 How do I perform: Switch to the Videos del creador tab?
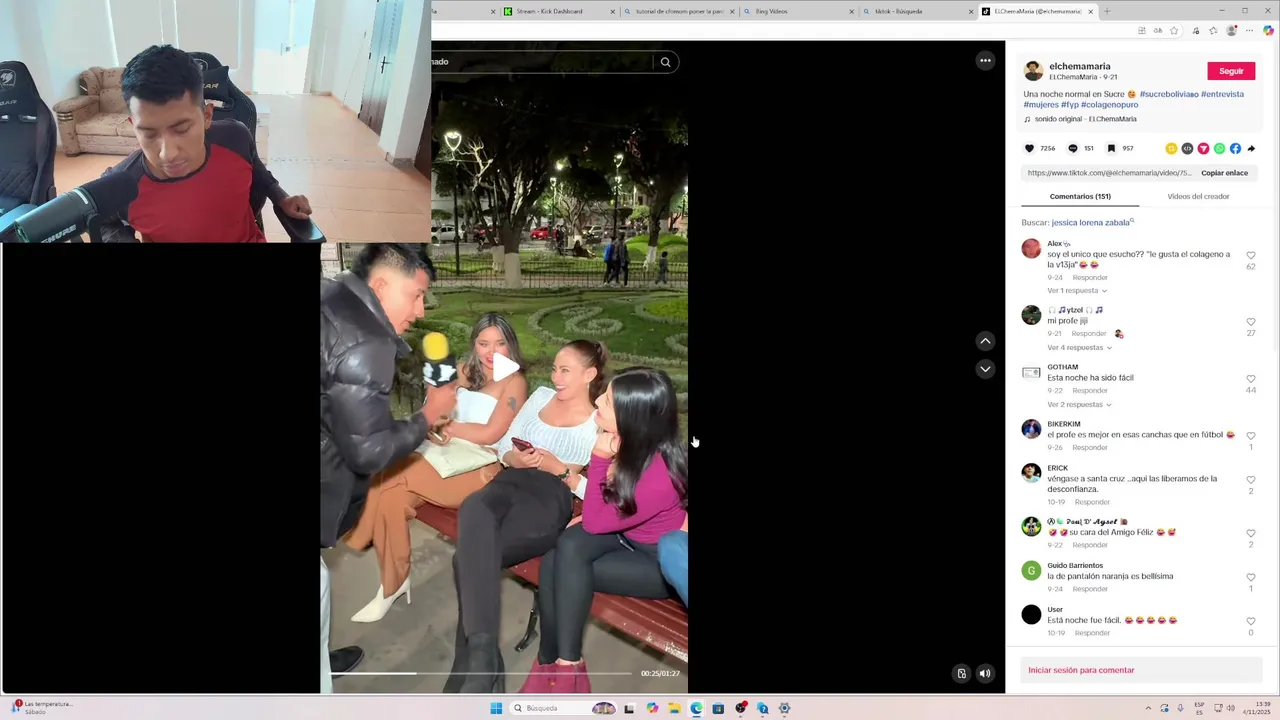(1198, 196)
